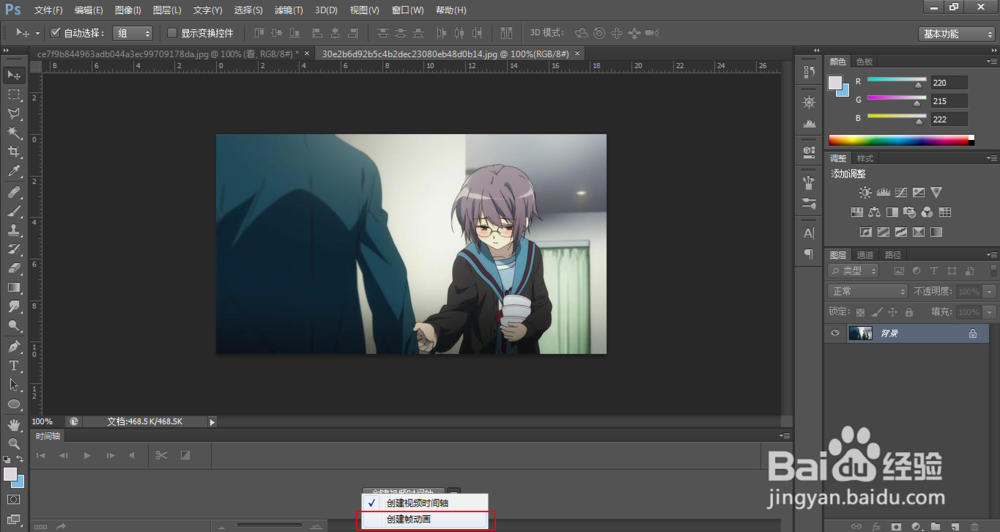The image size is (1000, 532).
Task: Switch to the 路径 tab
Action: pyautogui.click(x=893, y=255)
